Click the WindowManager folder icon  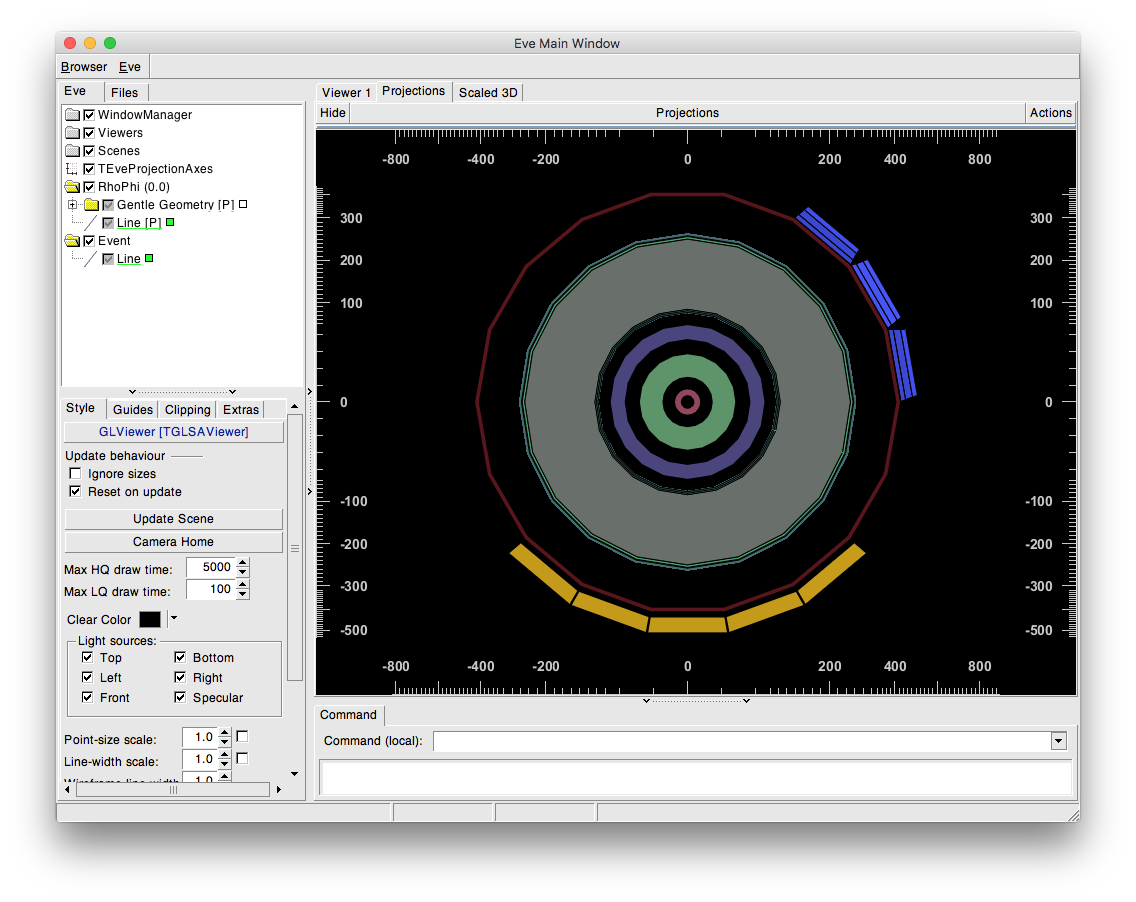pos(72,114)
